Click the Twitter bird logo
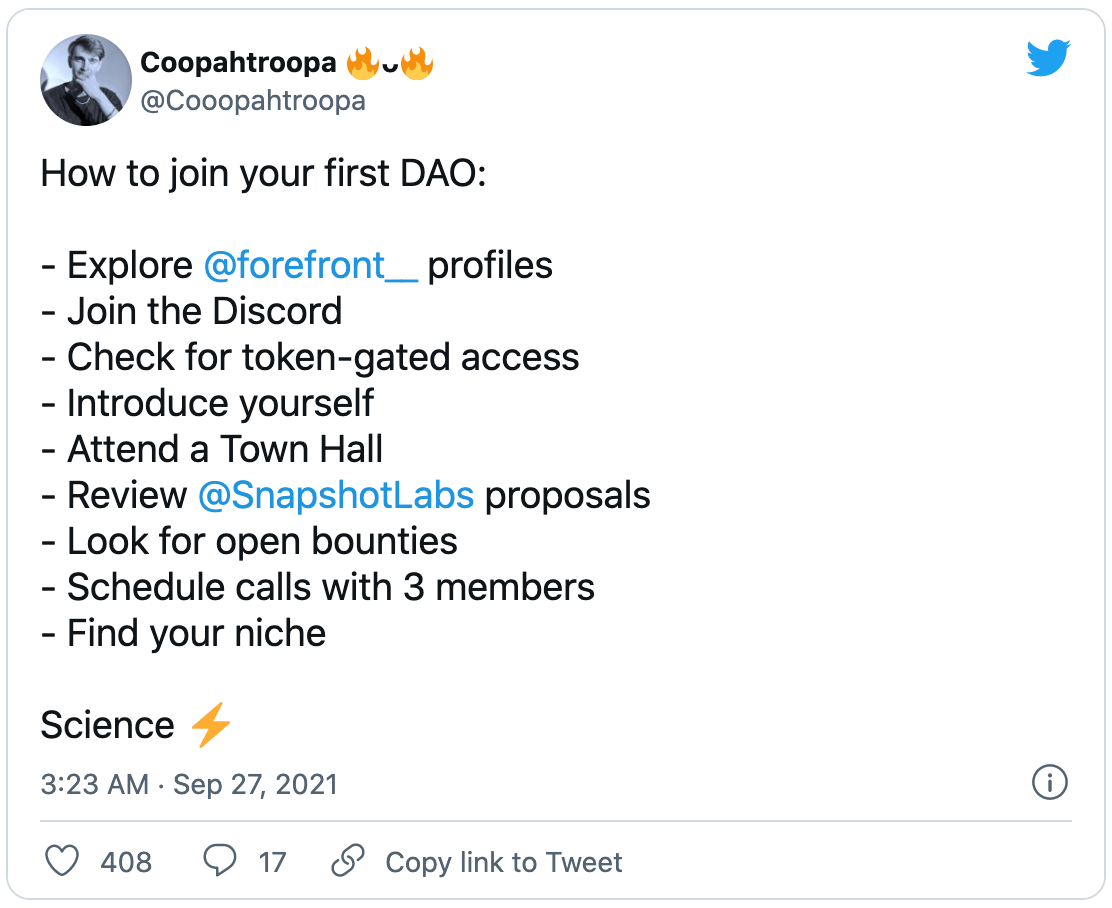 [x=1048, y=59]
